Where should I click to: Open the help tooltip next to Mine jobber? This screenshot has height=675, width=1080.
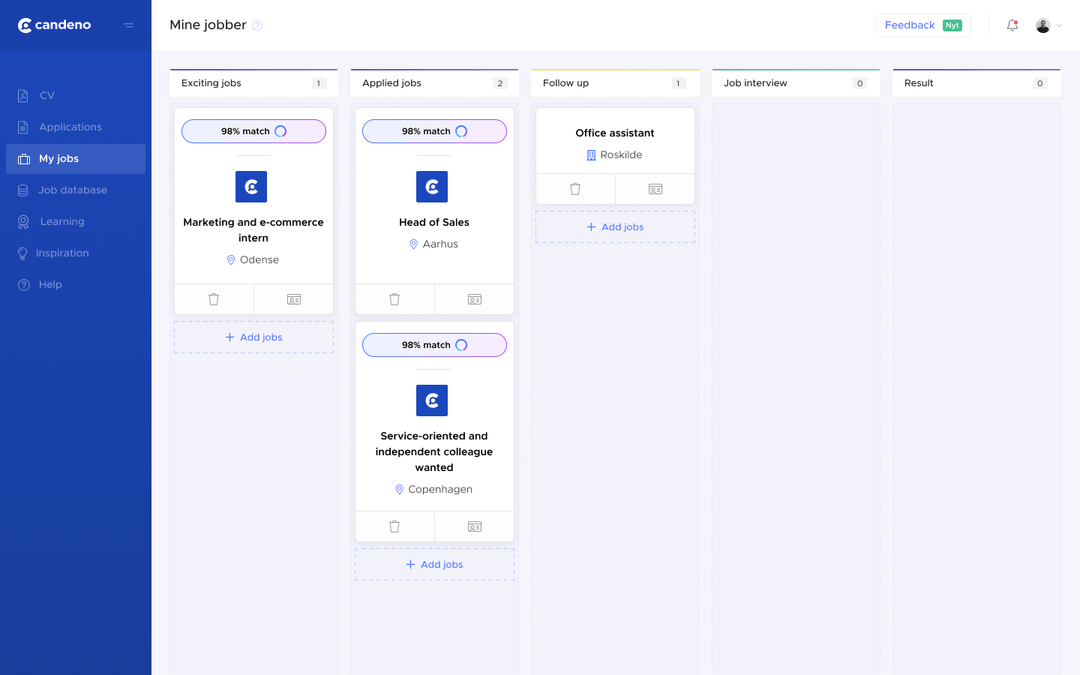pyautogui.click(x=259, y=25)
